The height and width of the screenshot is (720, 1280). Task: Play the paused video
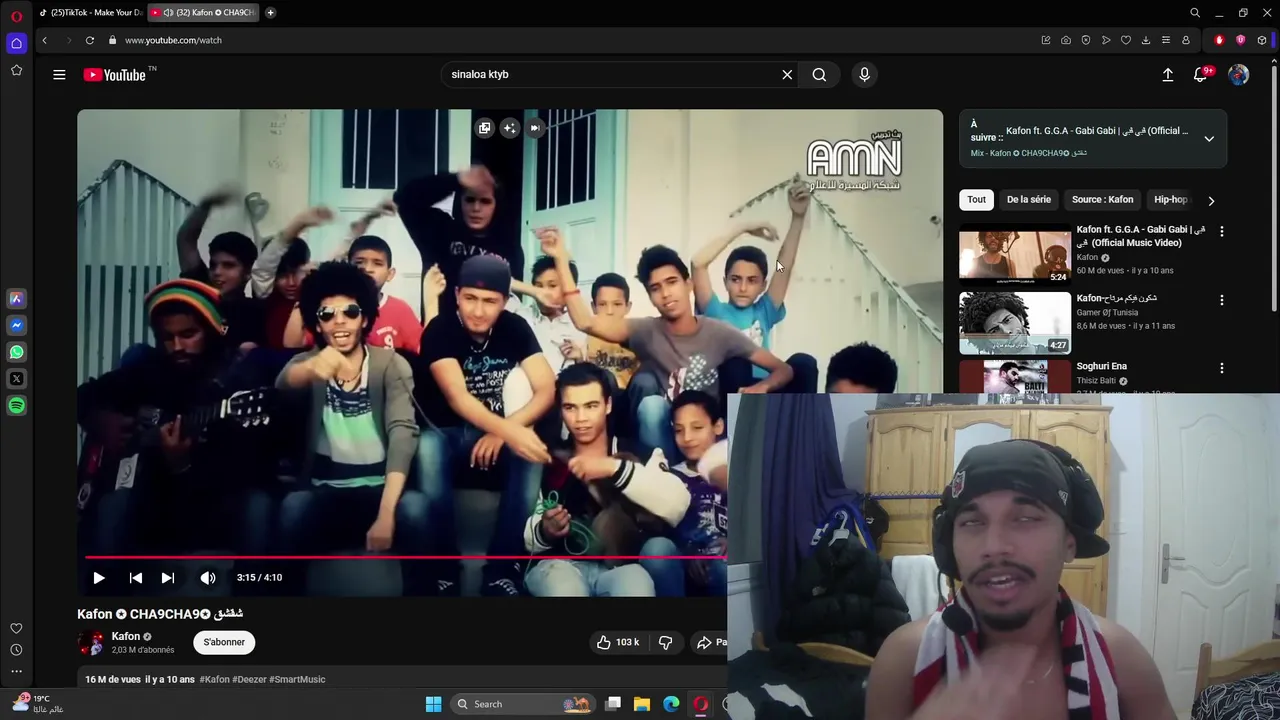99,578
